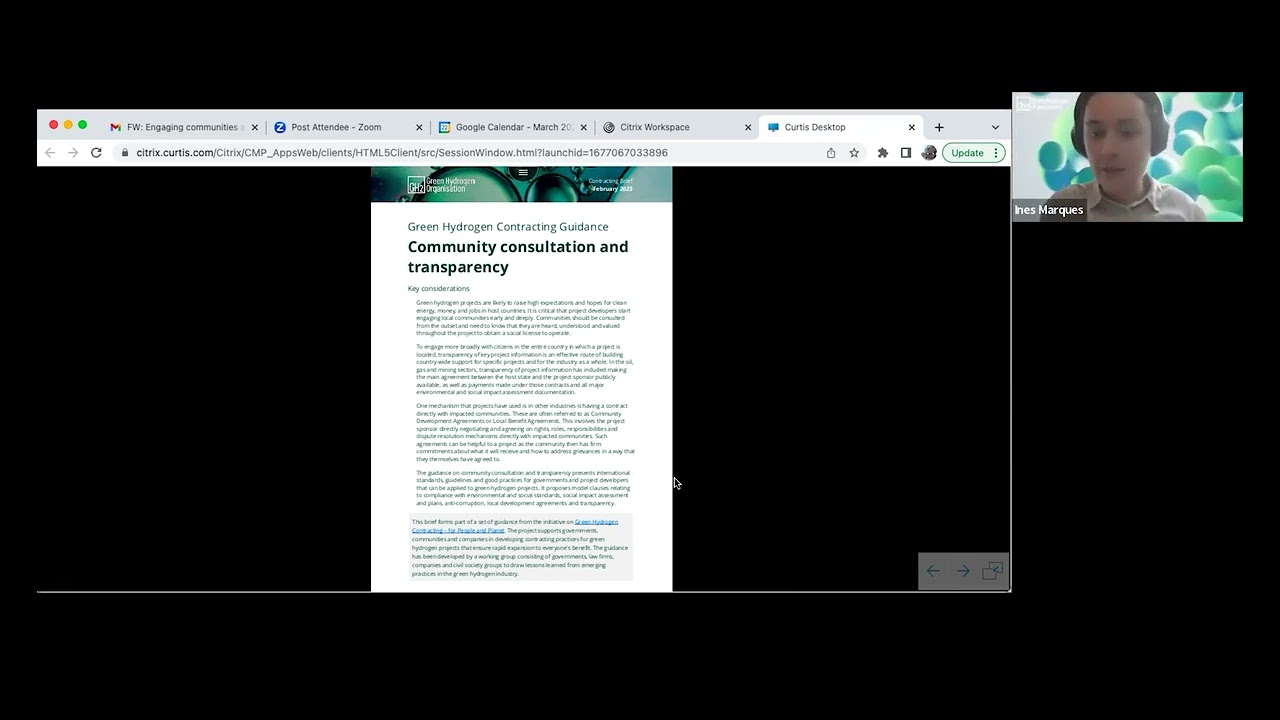This screenshot has height=720, width=1280.
Task: View site info via the lock icon
Action: tap(124, 153)
